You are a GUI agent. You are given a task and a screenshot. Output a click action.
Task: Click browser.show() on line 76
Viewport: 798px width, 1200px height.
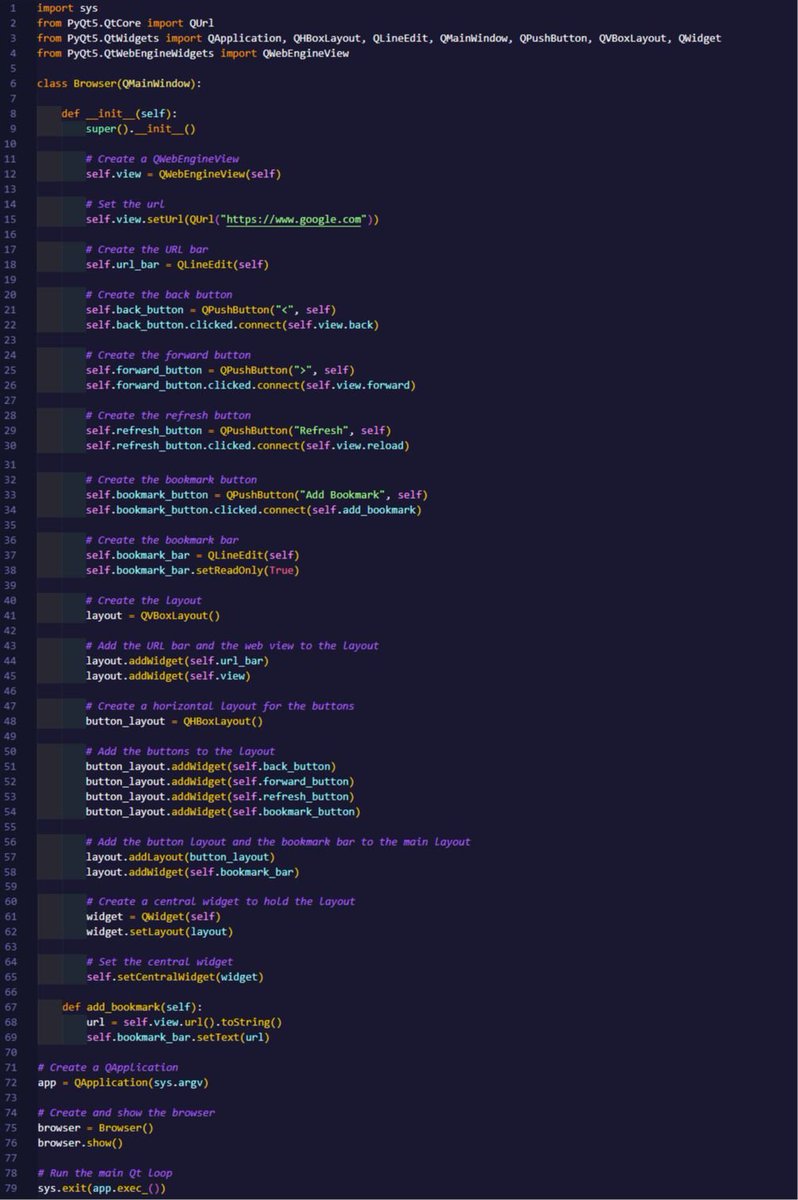click(80, 1143)
